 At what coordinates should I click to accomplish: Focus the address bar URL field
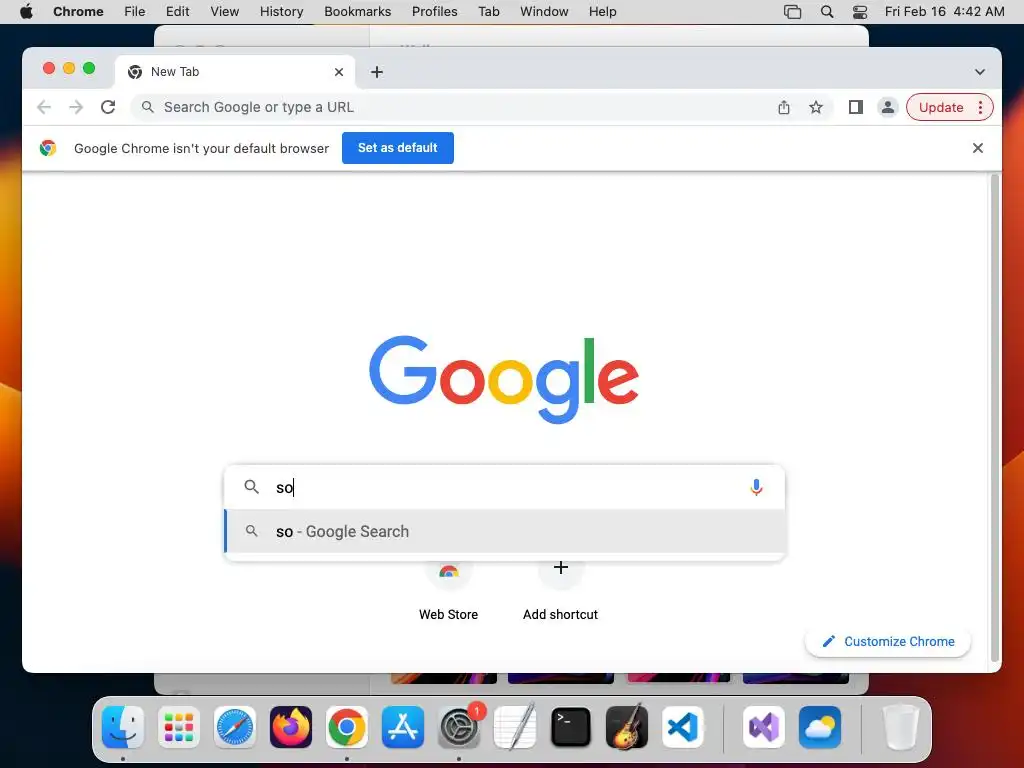point(457,107)
